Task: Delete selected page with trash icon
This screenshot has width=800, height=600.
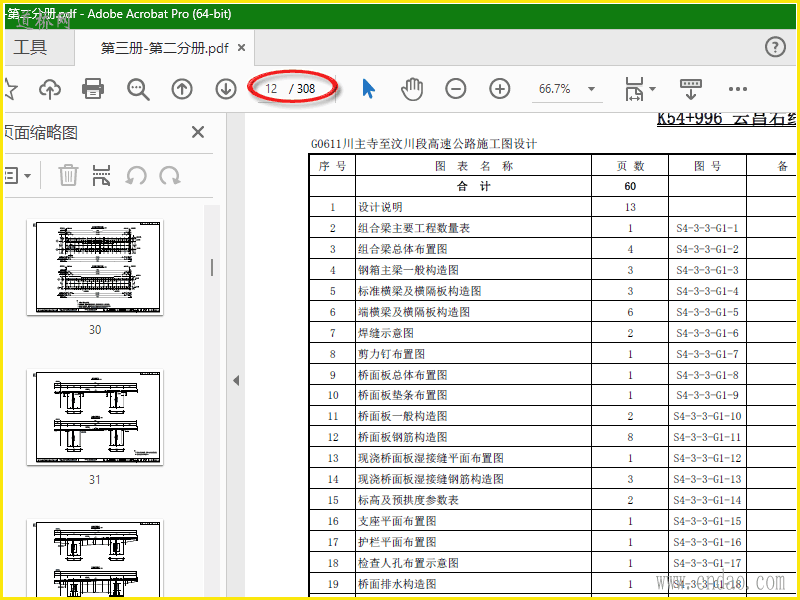Action: point(68,176)
